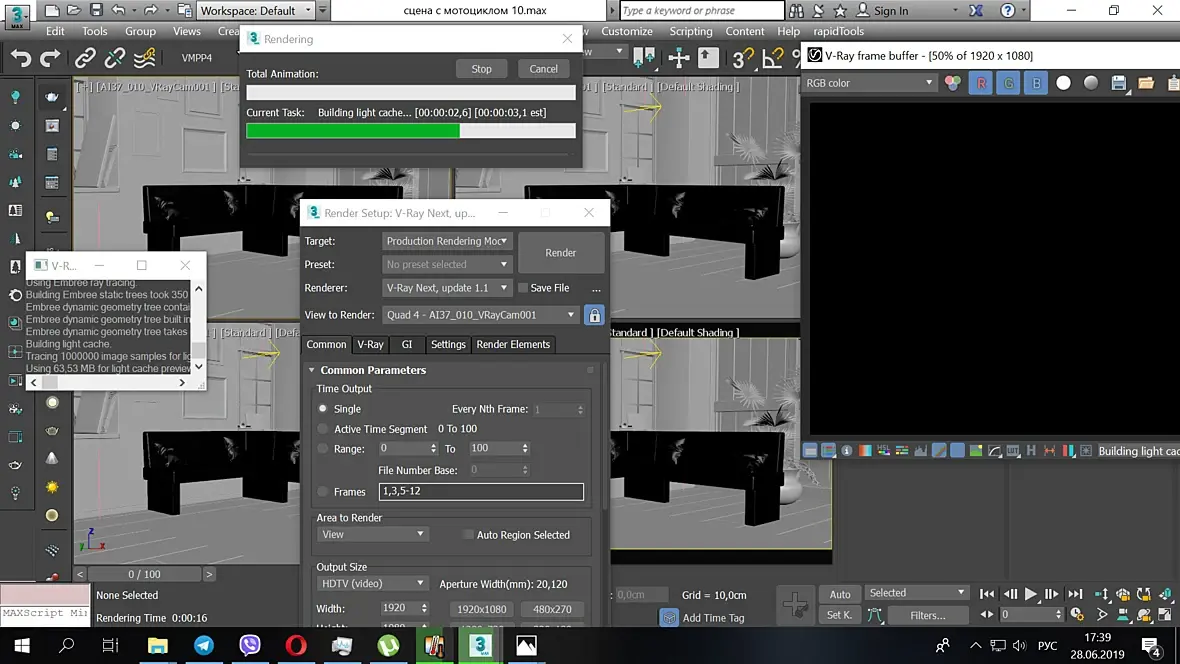Open image folder in V-Ray frame buffer
Viewport: 1180px width, 664px height.
(1146, 84)
